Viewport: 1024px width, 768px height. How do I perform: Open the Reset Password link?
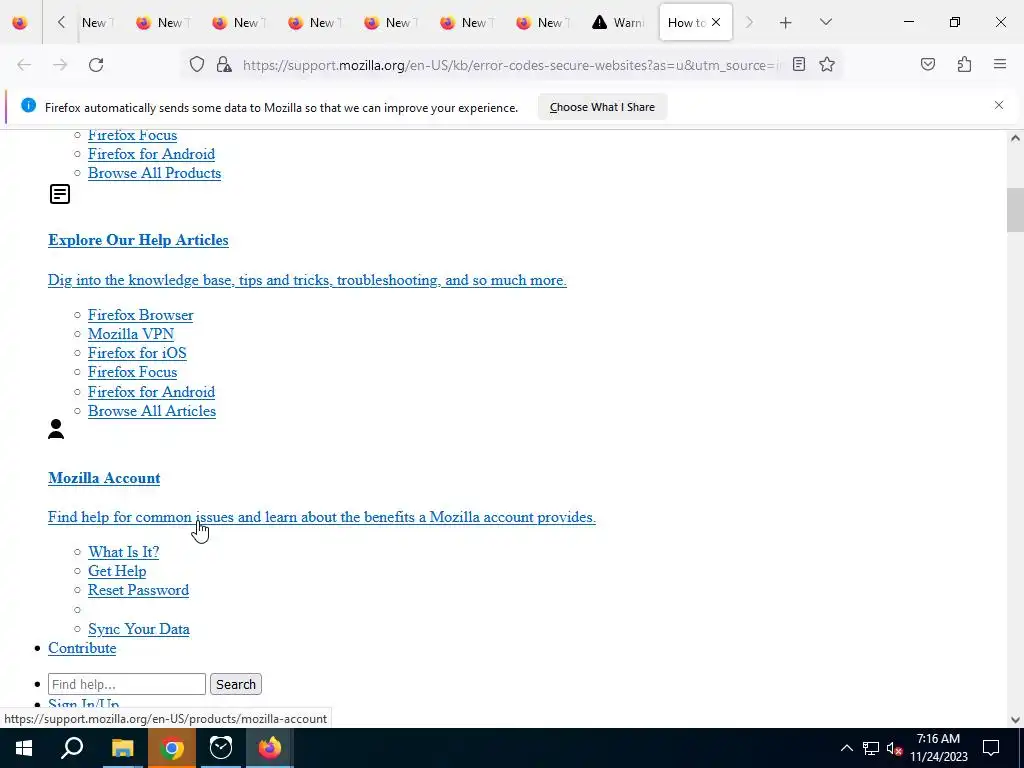coord(138,590)
